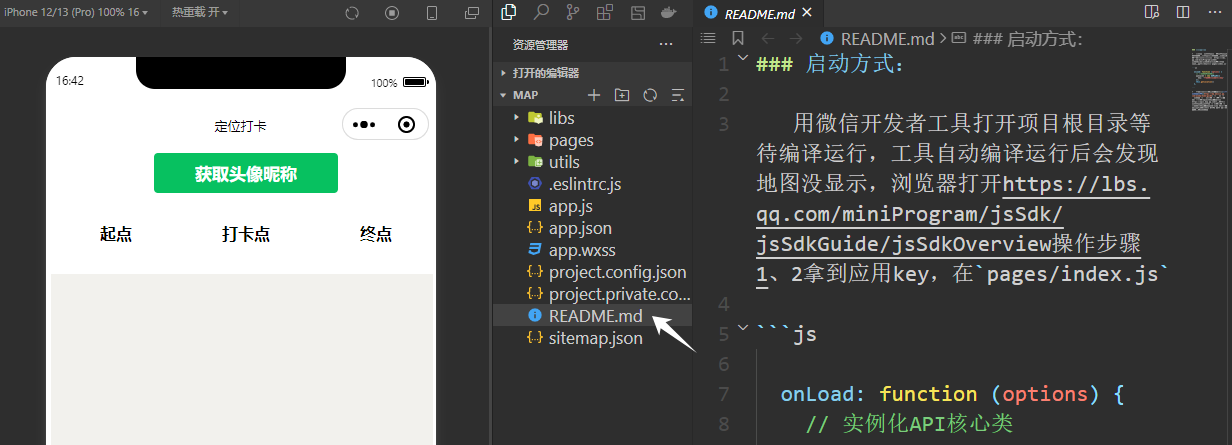Refresh the MAP file explorer
This screenshot has width=1232, height=445.
(650, 95)
